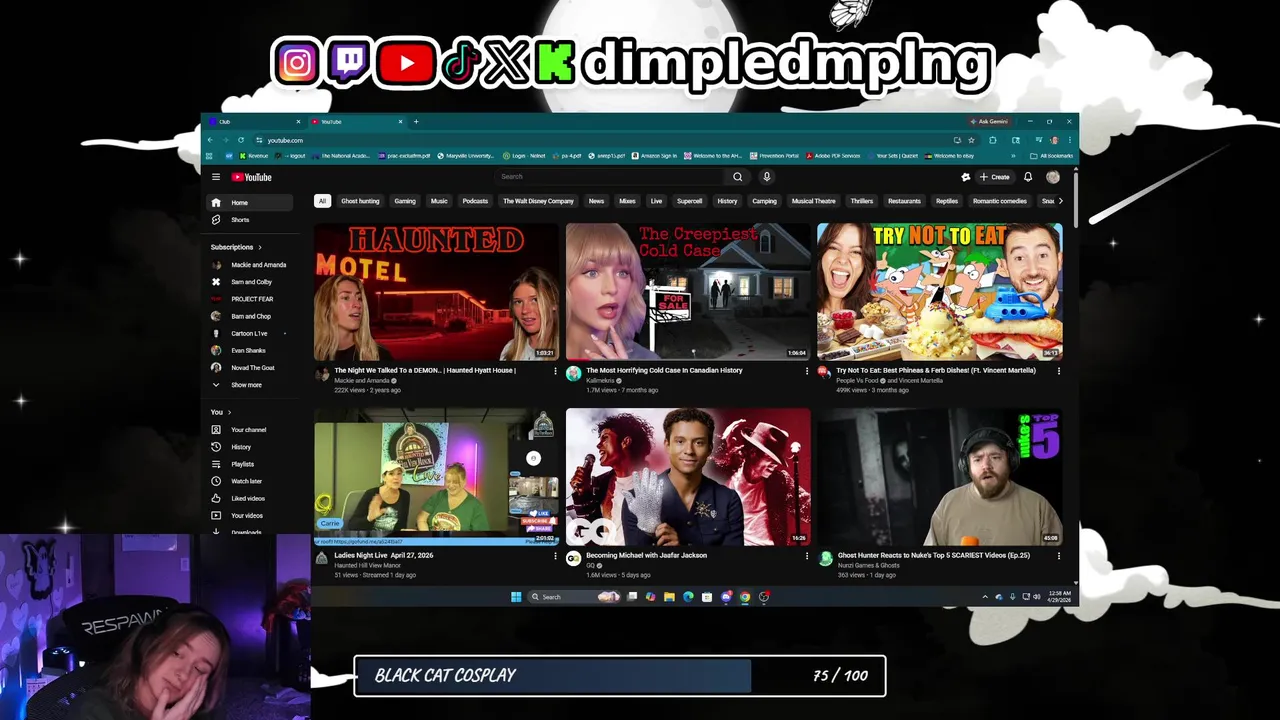Open the All Bookmarks folder

tap(1052, 156)
